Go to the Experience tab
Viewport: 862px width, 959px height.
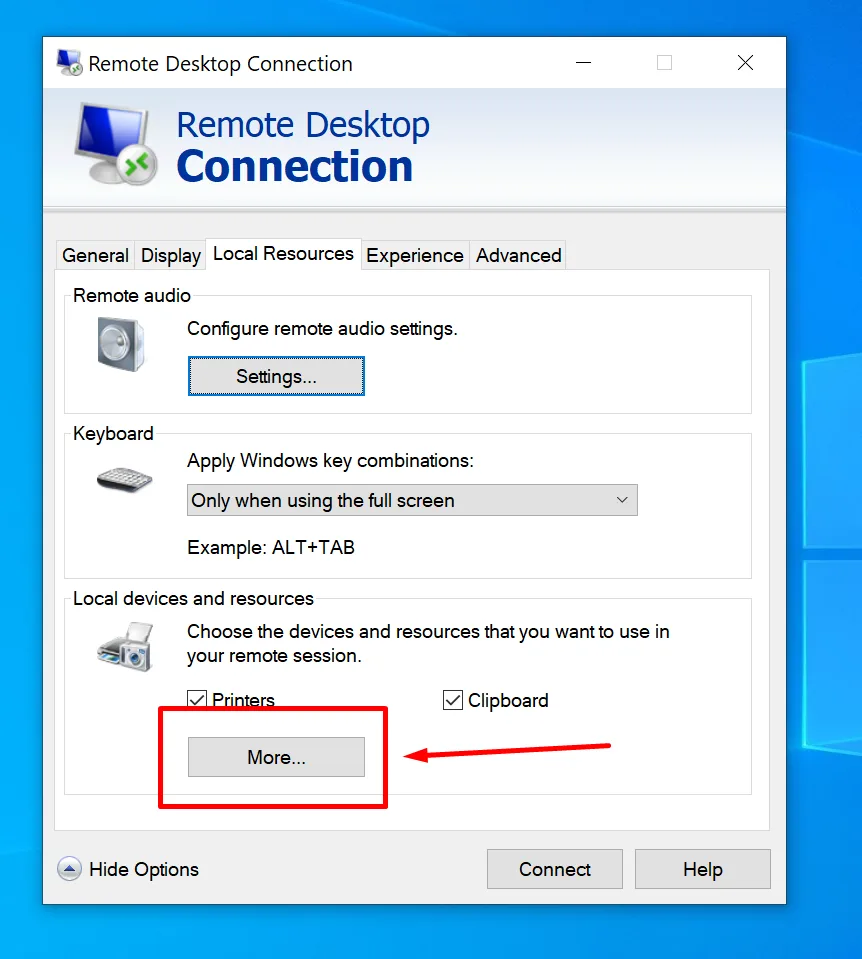click(x=415, y=255)
